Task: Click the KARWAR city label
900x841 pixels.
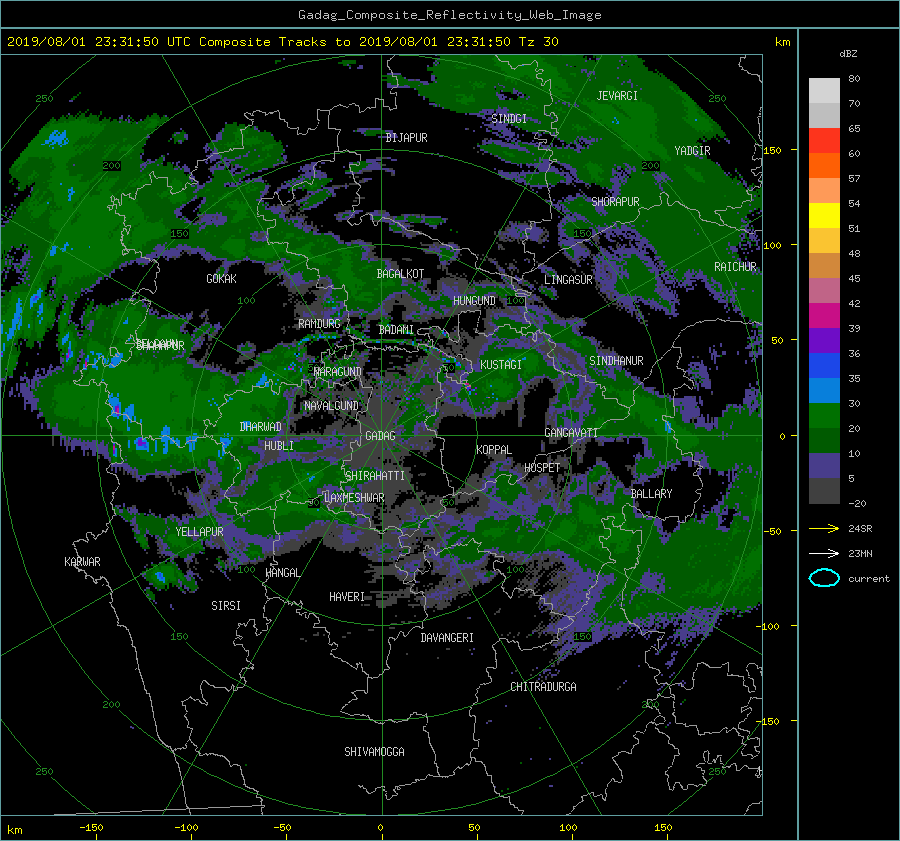Action: coord(82,561)
